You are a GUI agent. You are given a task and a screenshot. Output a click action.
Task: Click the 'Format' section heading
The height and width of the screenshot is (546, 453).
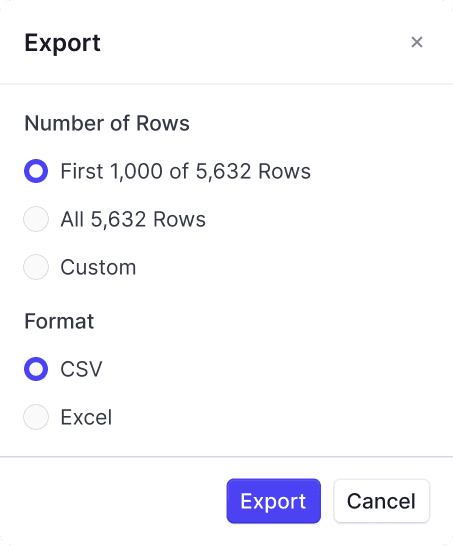59,321
